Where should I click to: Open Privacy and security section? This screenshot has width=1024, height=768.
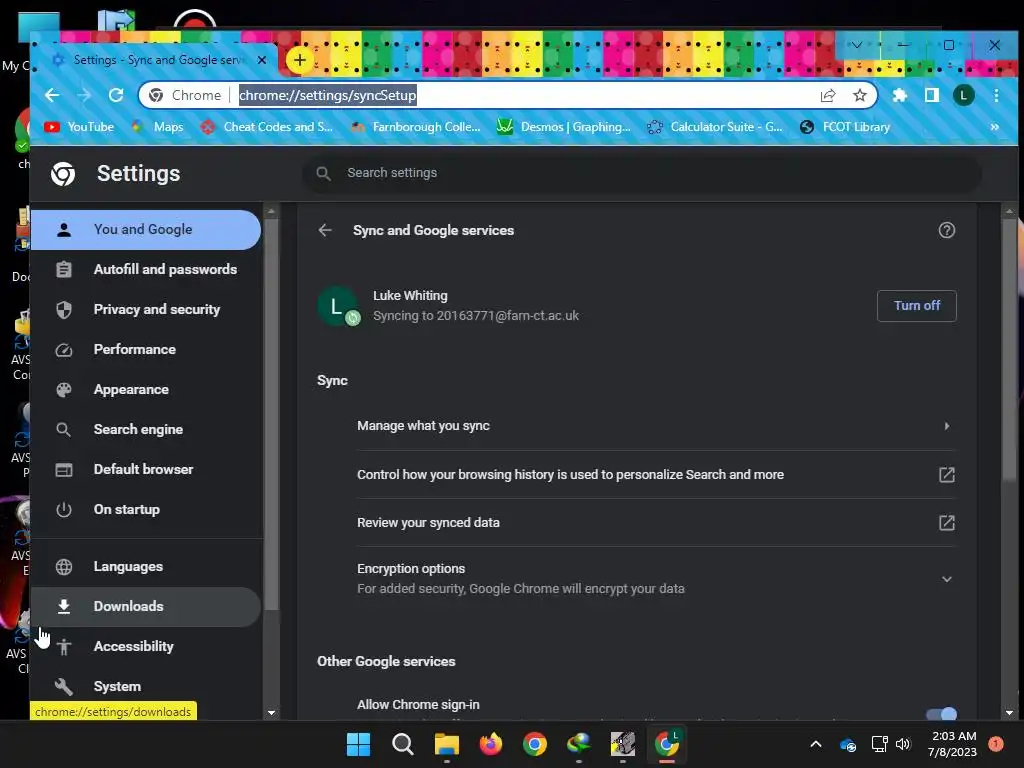(145, 310)
